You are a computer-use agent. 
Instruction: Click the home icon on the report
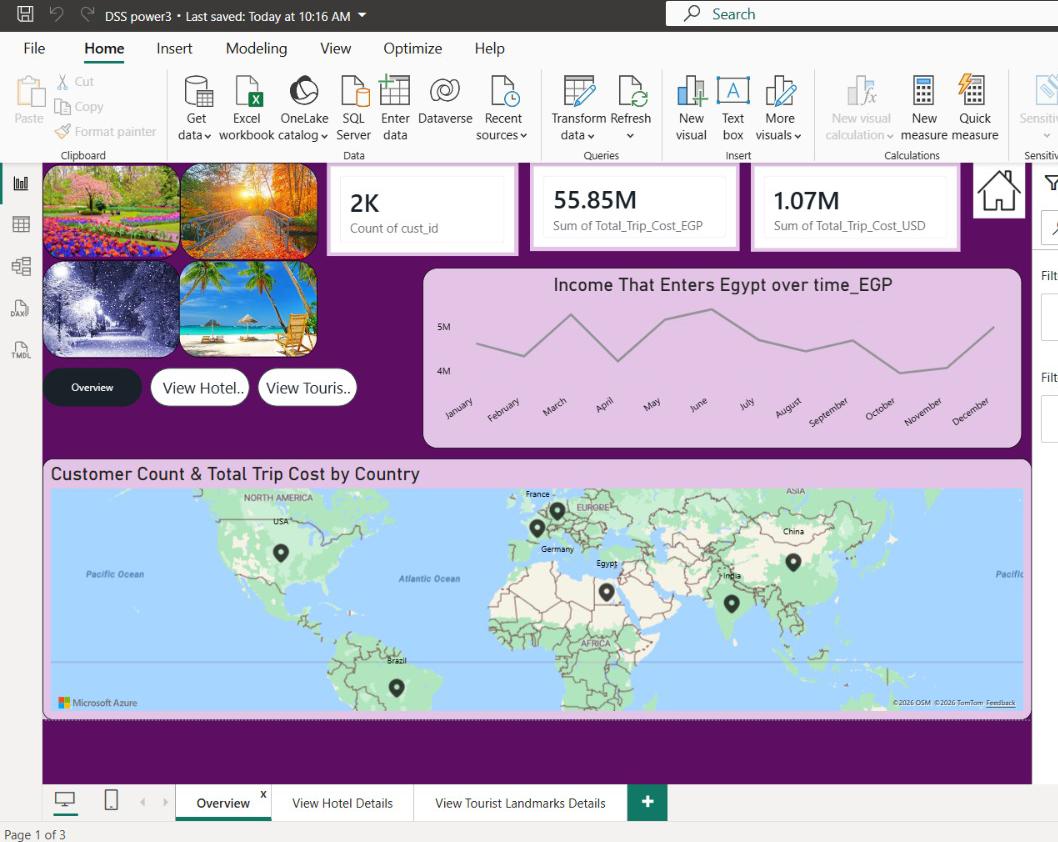(x=999, y=191)
